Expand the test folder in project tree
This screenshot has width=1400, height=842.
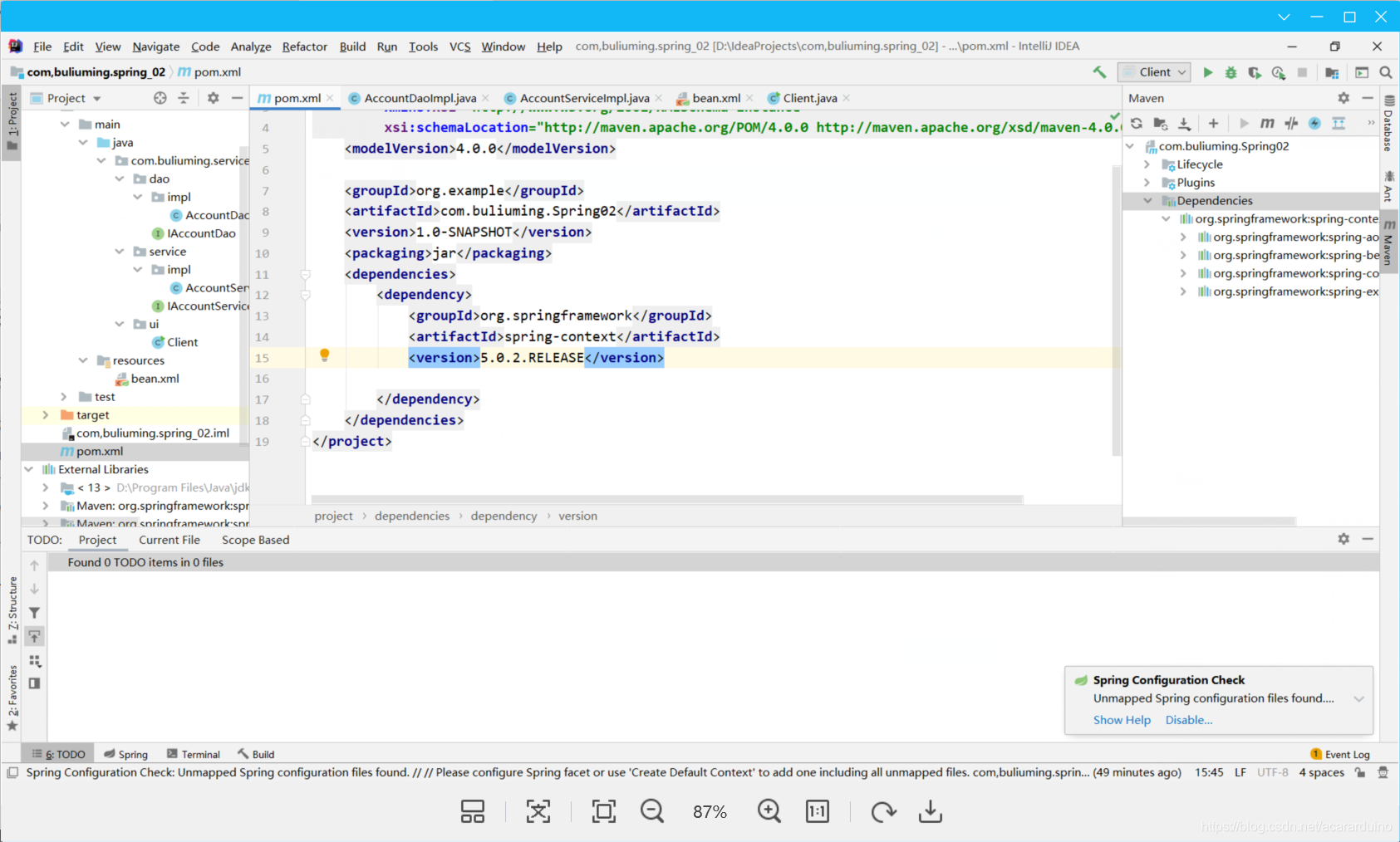[64, 397]
